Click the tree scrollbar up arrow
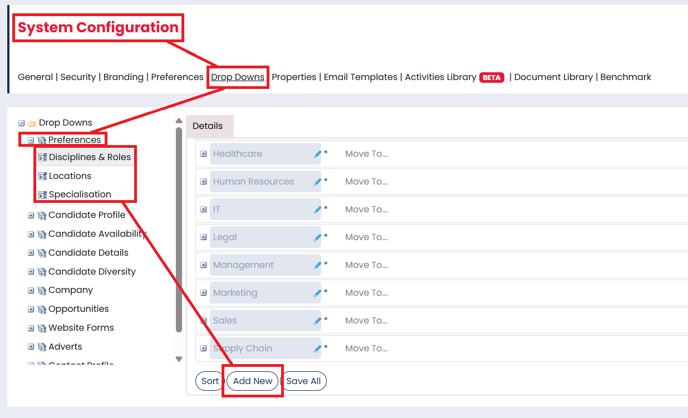This screenshot has height=418, width=688. [179, 121]
